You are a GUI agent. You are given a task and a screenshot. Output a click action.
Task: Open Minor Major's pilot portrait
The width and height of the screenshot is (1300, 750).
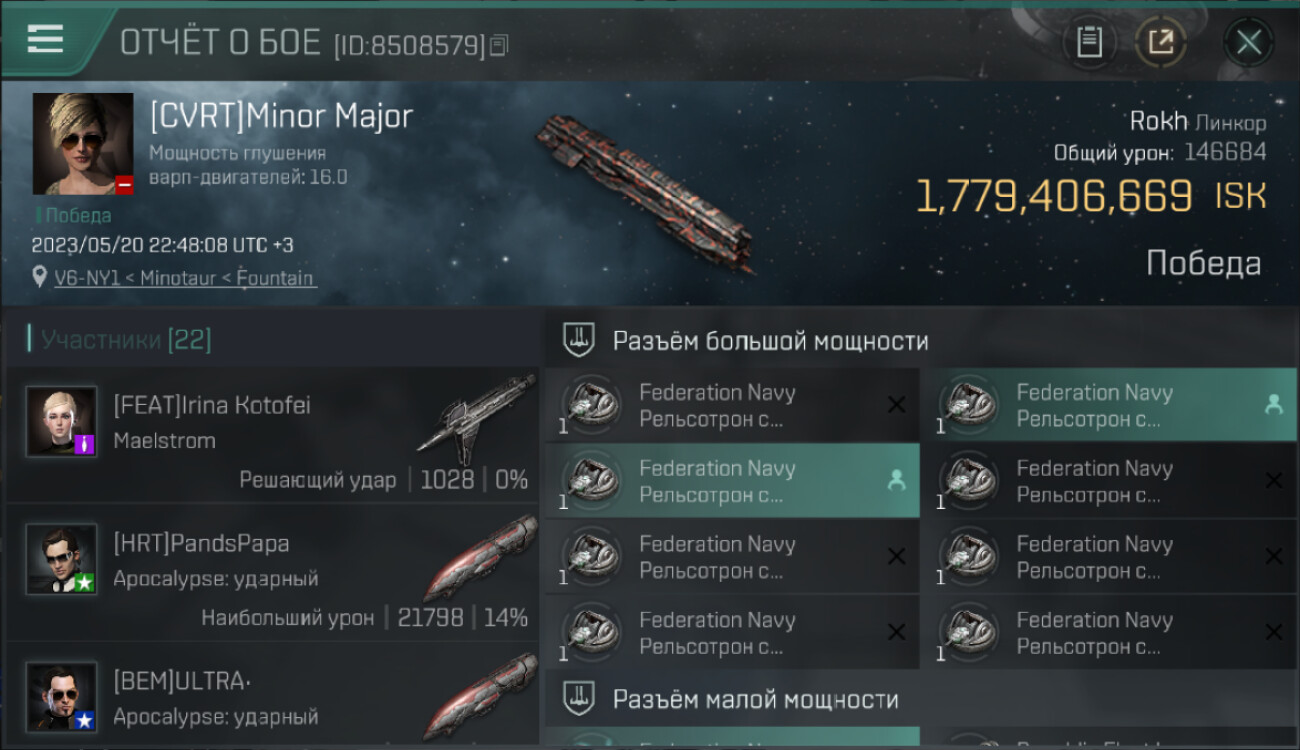click(x=83, y=143)
